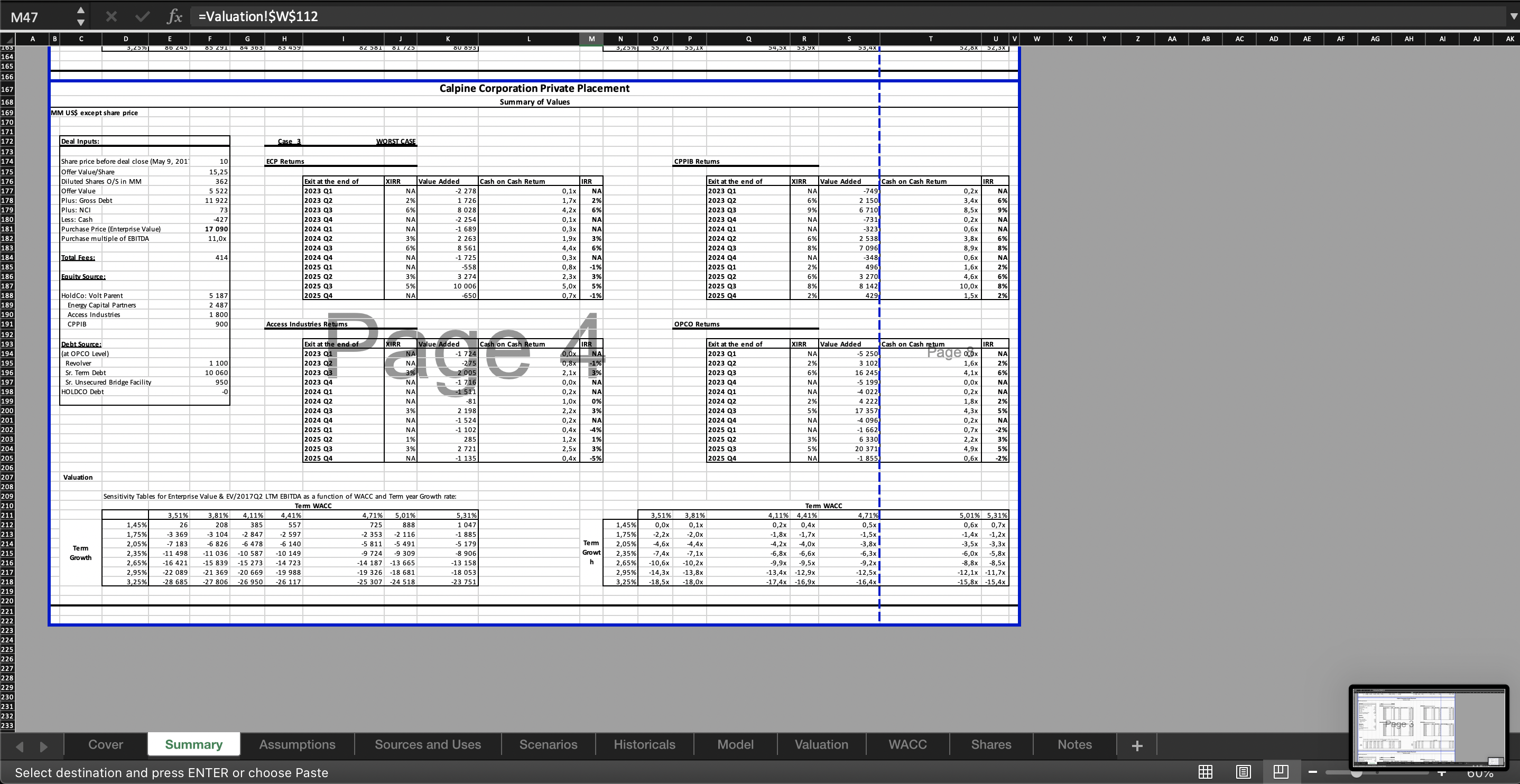
Task: Click the Offer Value/Share value 15,25
Action: [209, 172]
